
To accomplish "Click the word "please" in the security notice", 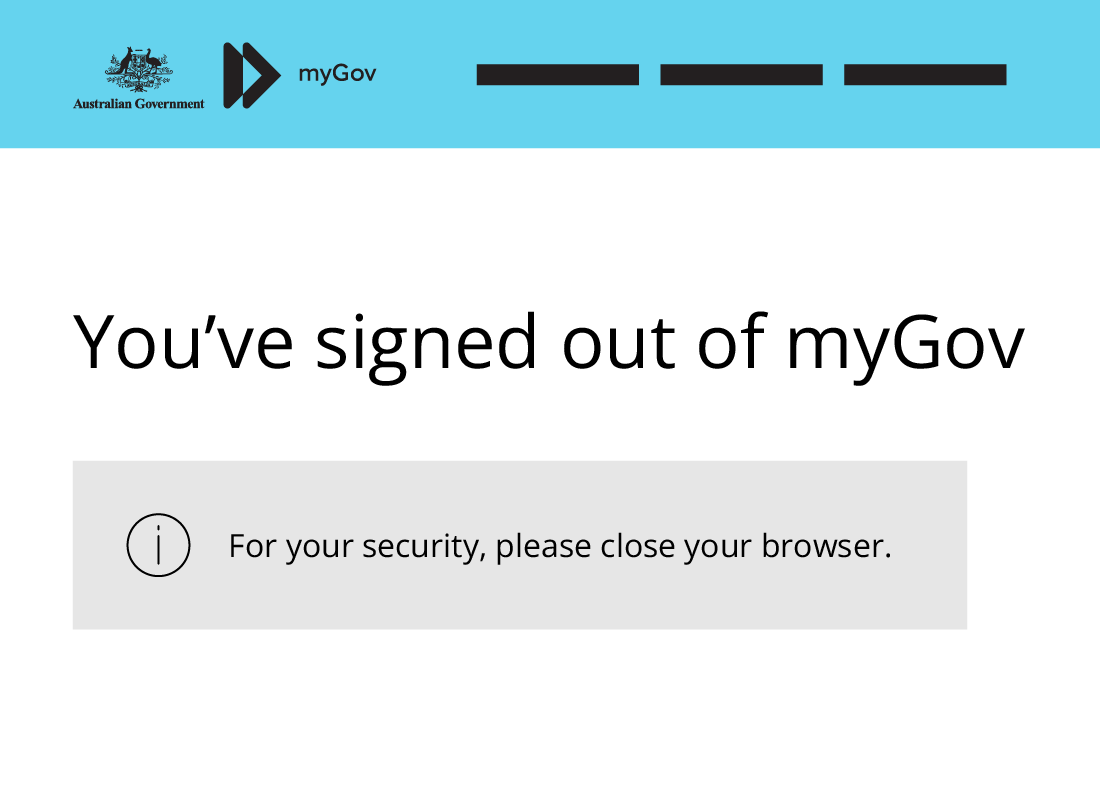I will tap(543, 548).
